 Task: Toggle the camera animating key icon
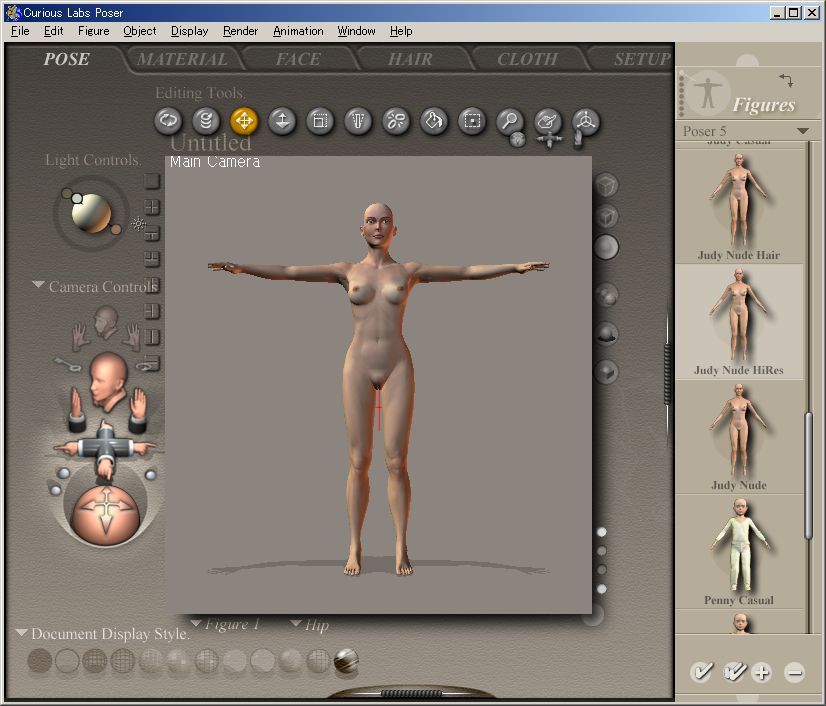click(66, 364)
